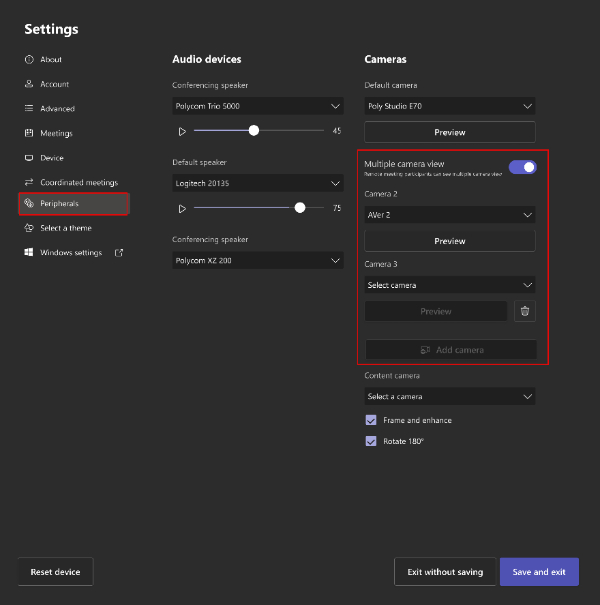Viewport: 600px width, 605px height.
Task: Click the Meetings calendar icon
Action: click(x=29, y=133)
